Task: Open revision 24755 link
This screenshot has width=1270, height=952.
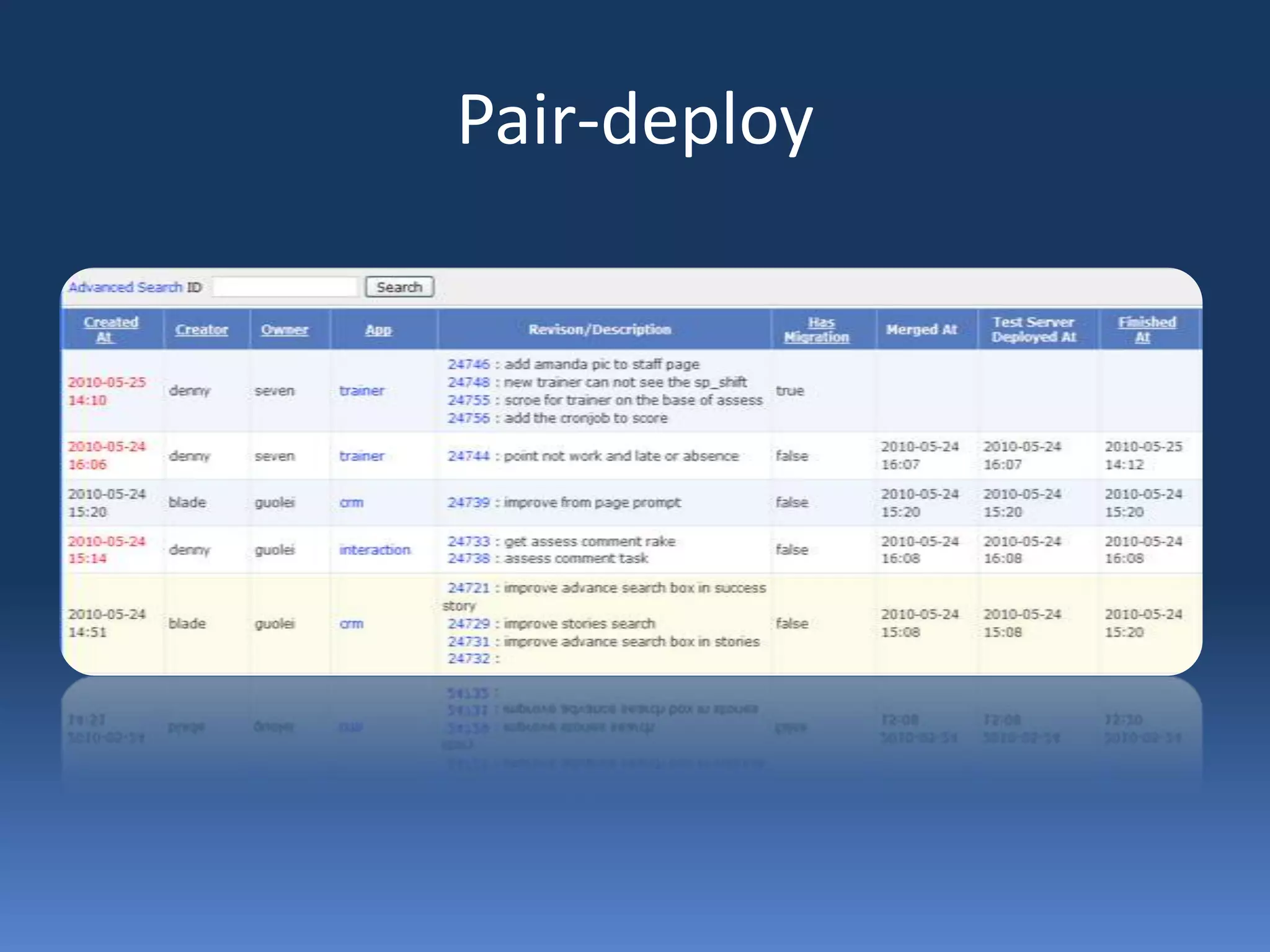Action: coord(469,400)
